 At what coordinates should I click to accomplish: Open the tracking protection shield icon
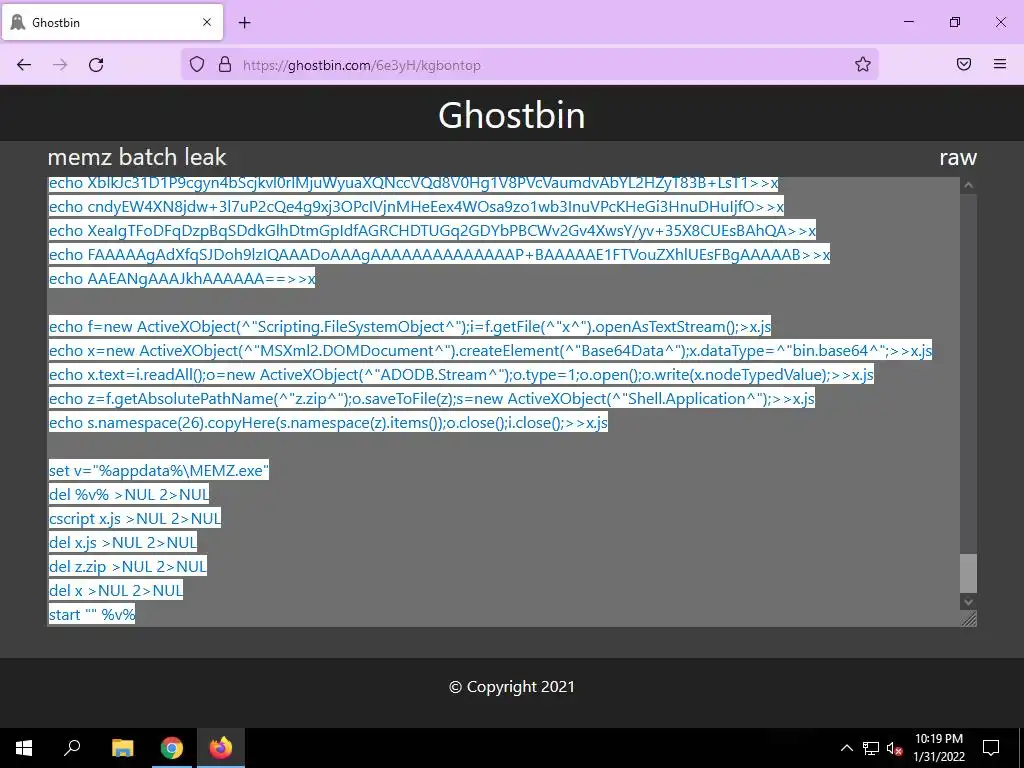click(197, 65)
